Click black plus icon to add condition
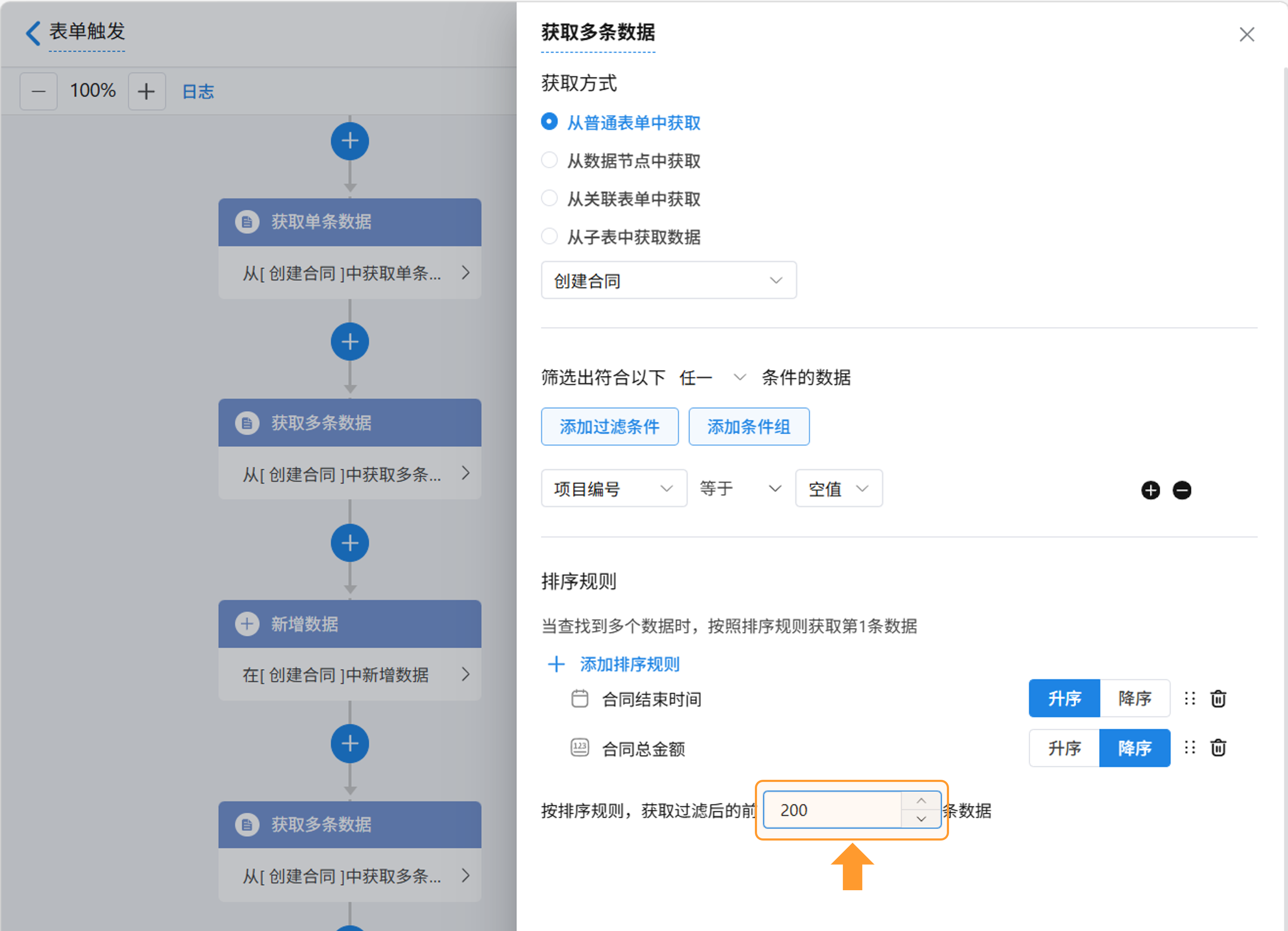The width and height of the screenshot is (1288, 931). (x=1150, y=490)
